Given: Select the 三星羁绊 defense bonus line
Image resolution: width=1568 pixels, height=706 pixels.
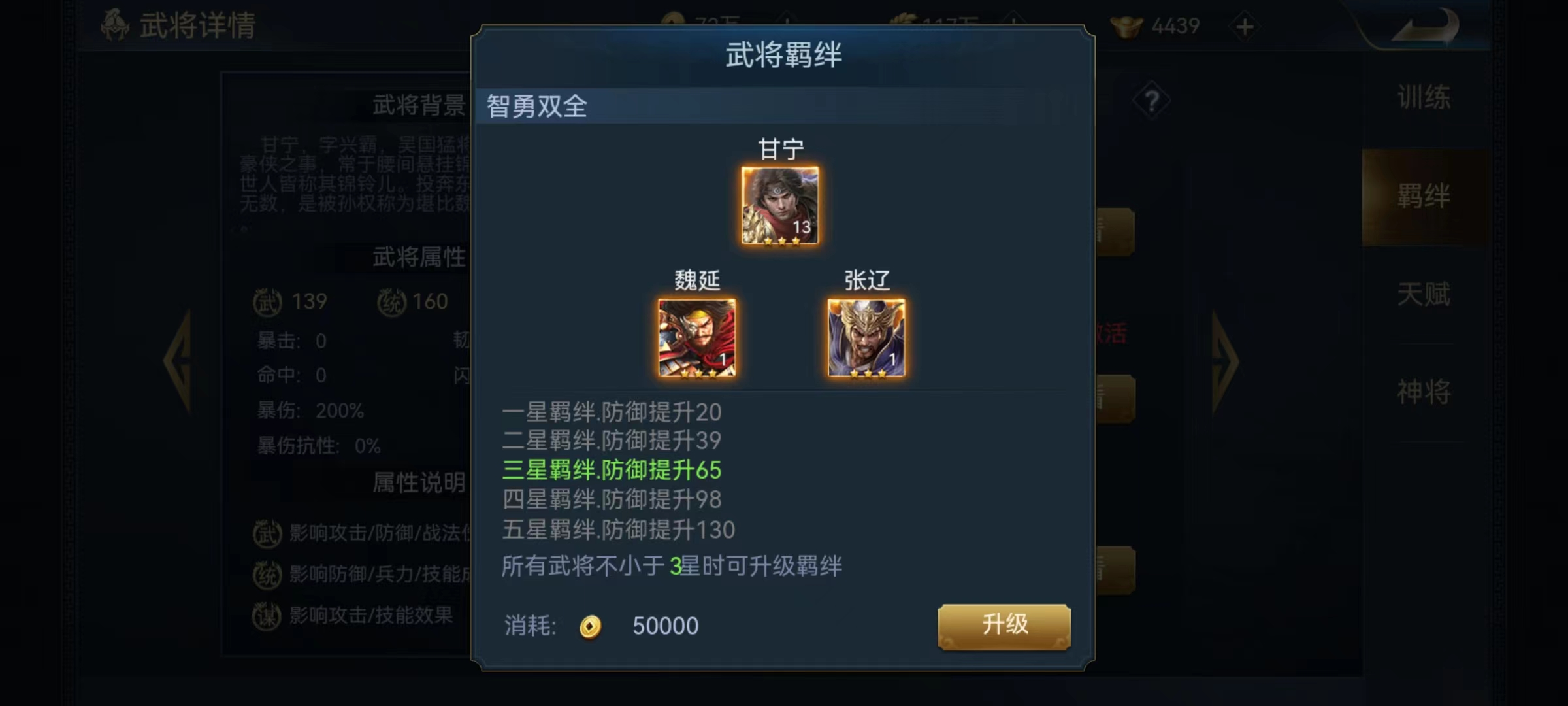Looking at the screenshot, I should click(x=612, y=470).
